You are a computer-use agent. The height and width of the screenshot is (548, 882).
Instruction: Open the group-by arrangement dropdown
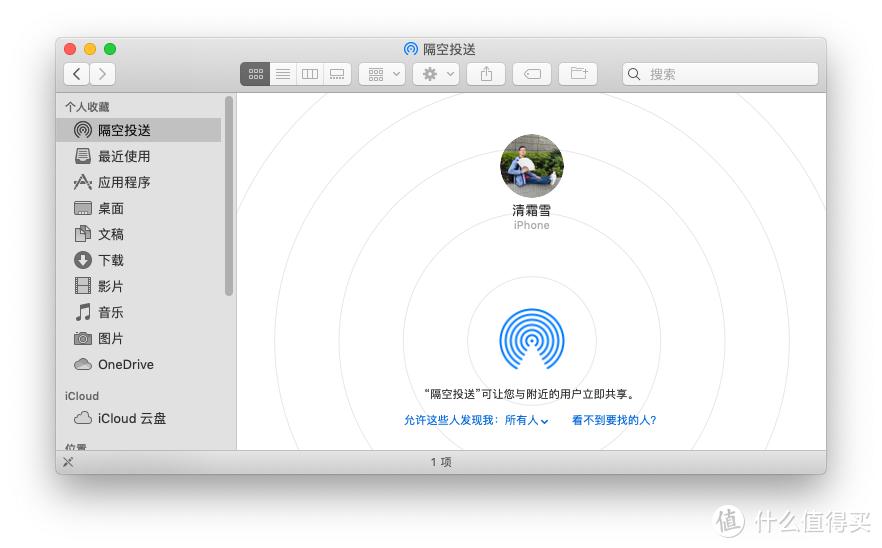[382, 74]
